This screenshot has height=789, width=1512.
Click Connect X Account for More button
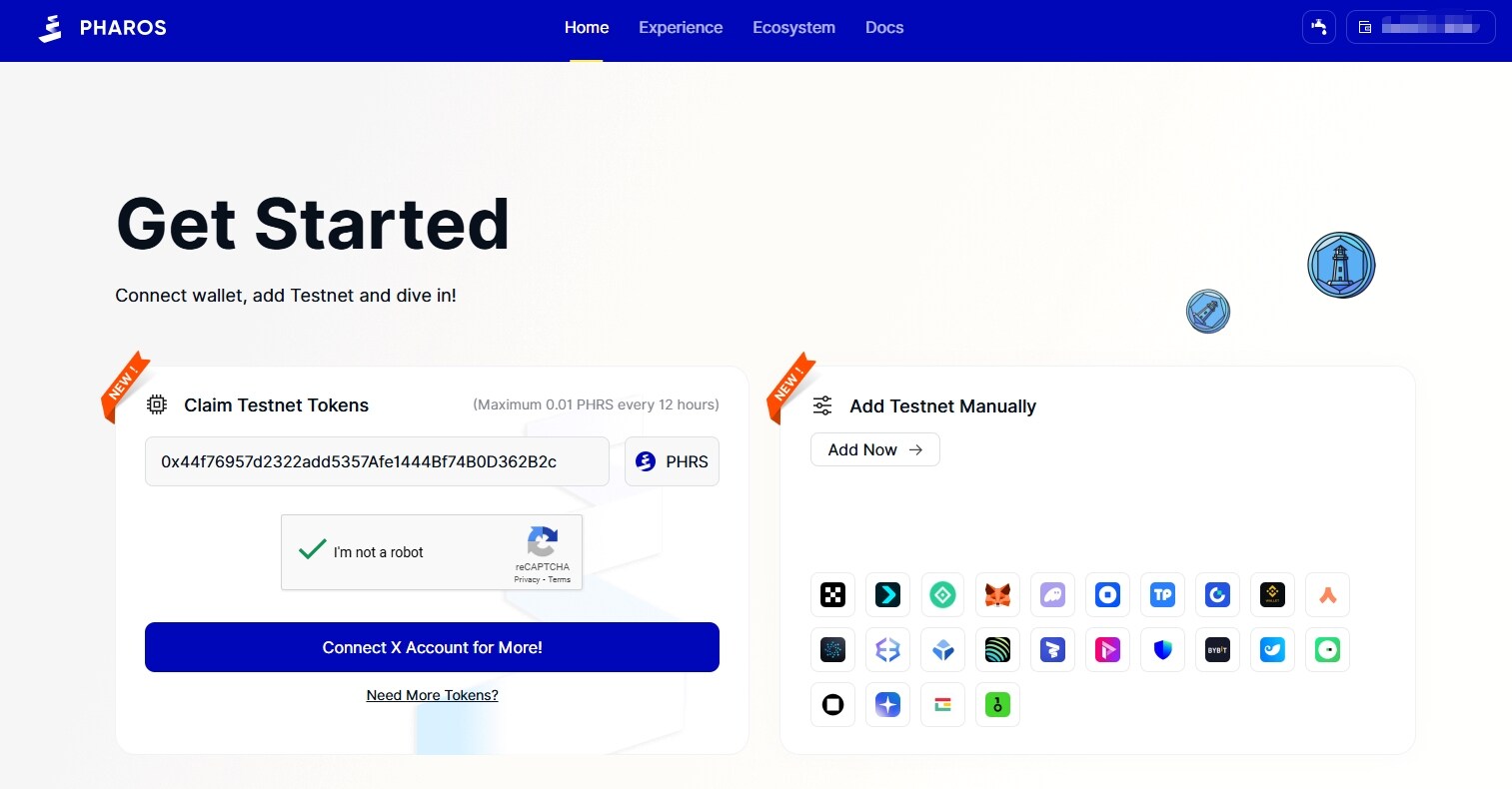[x=432, y=647]
